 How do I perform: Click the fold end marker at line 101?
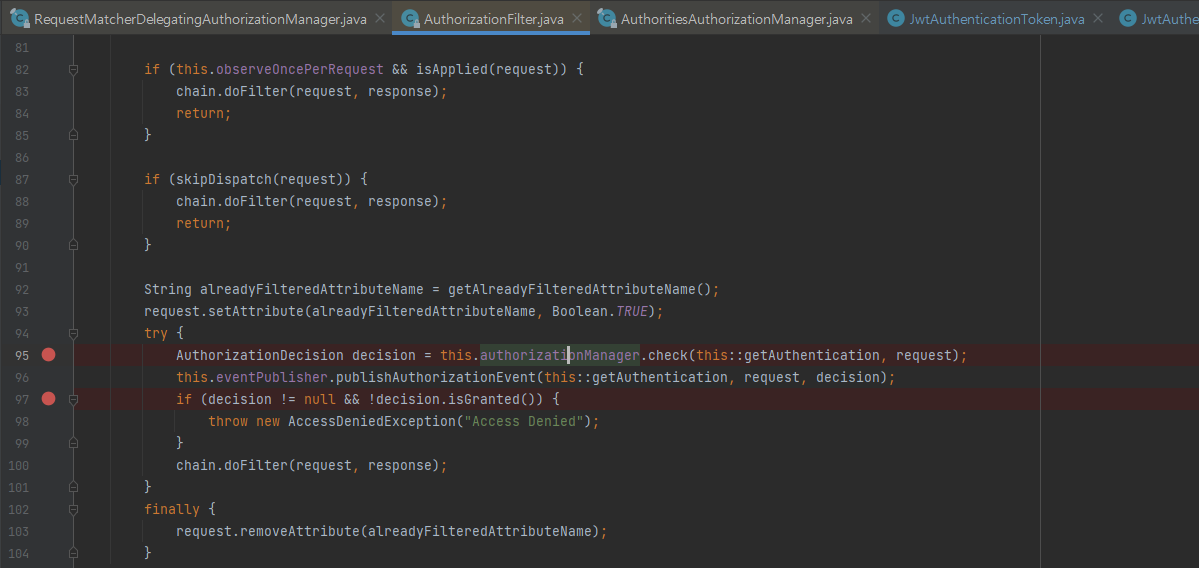point(73,487)
